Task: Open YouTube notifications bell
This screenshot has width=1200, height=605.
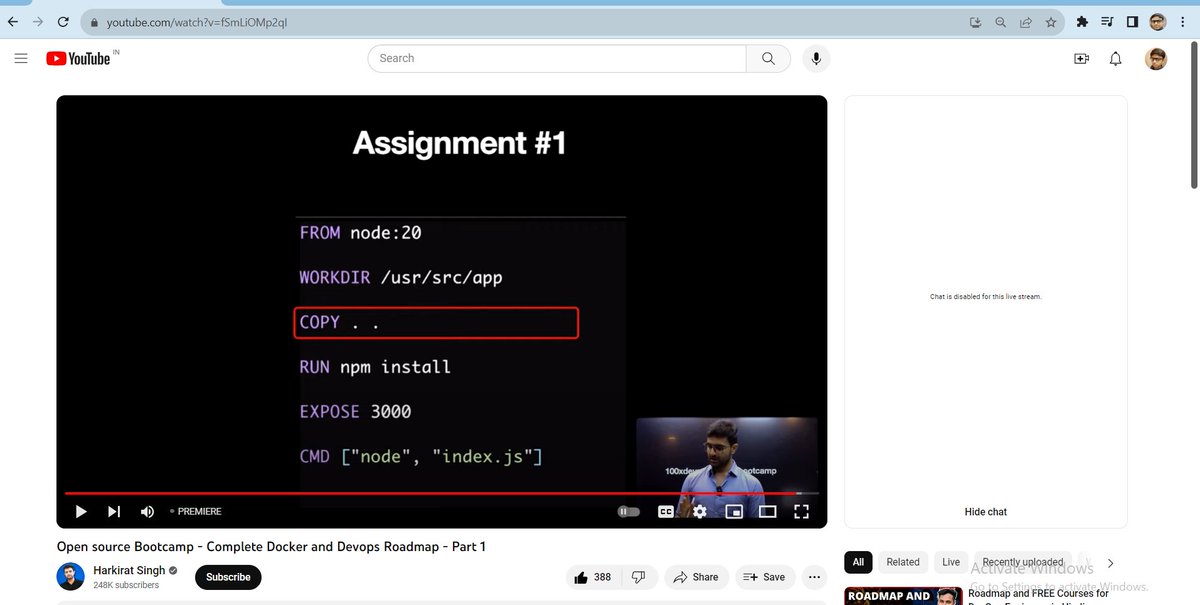Action: pyautogui.click(x=1116, y=59)
